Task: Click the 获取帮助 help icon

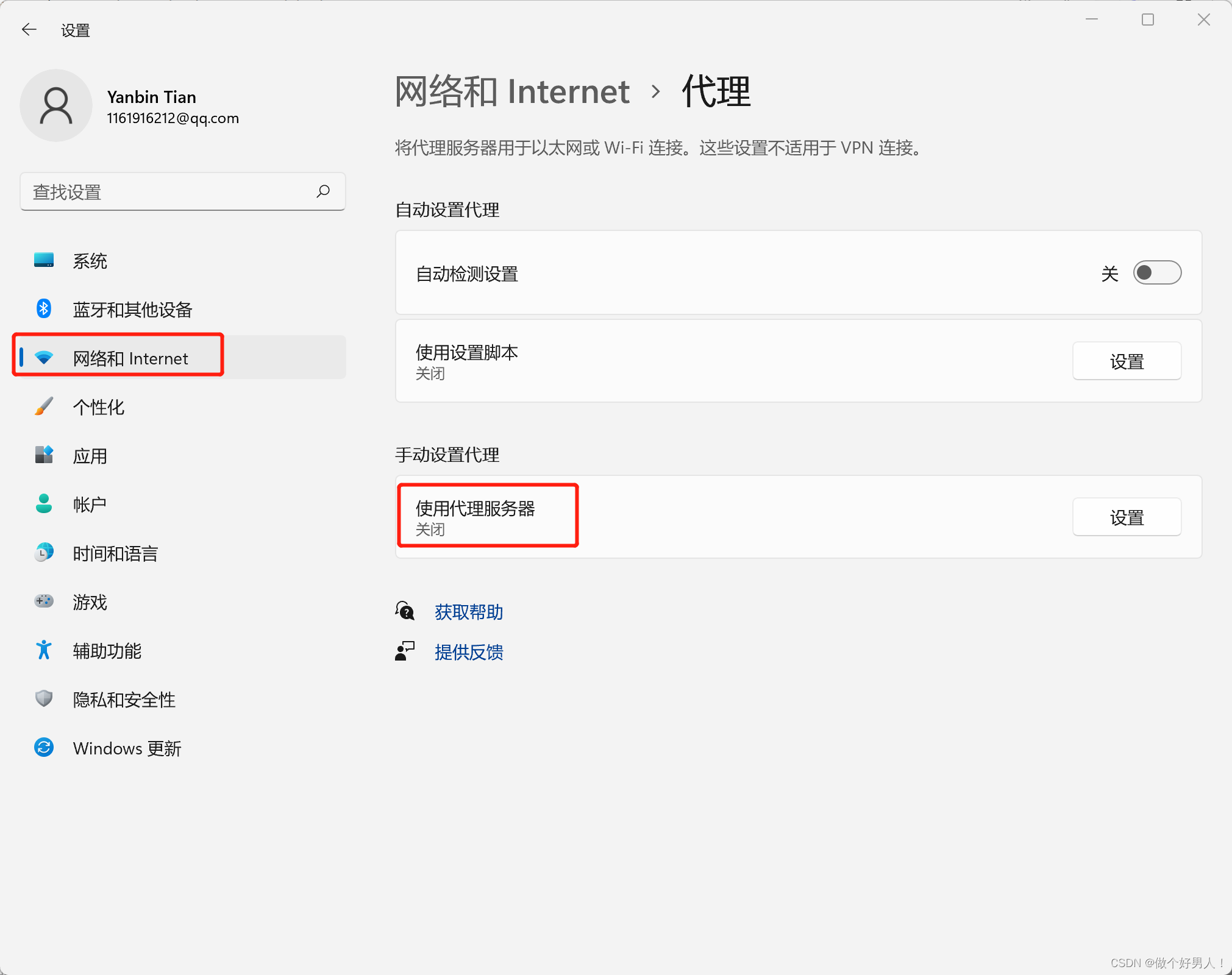Action: point(405,611)
